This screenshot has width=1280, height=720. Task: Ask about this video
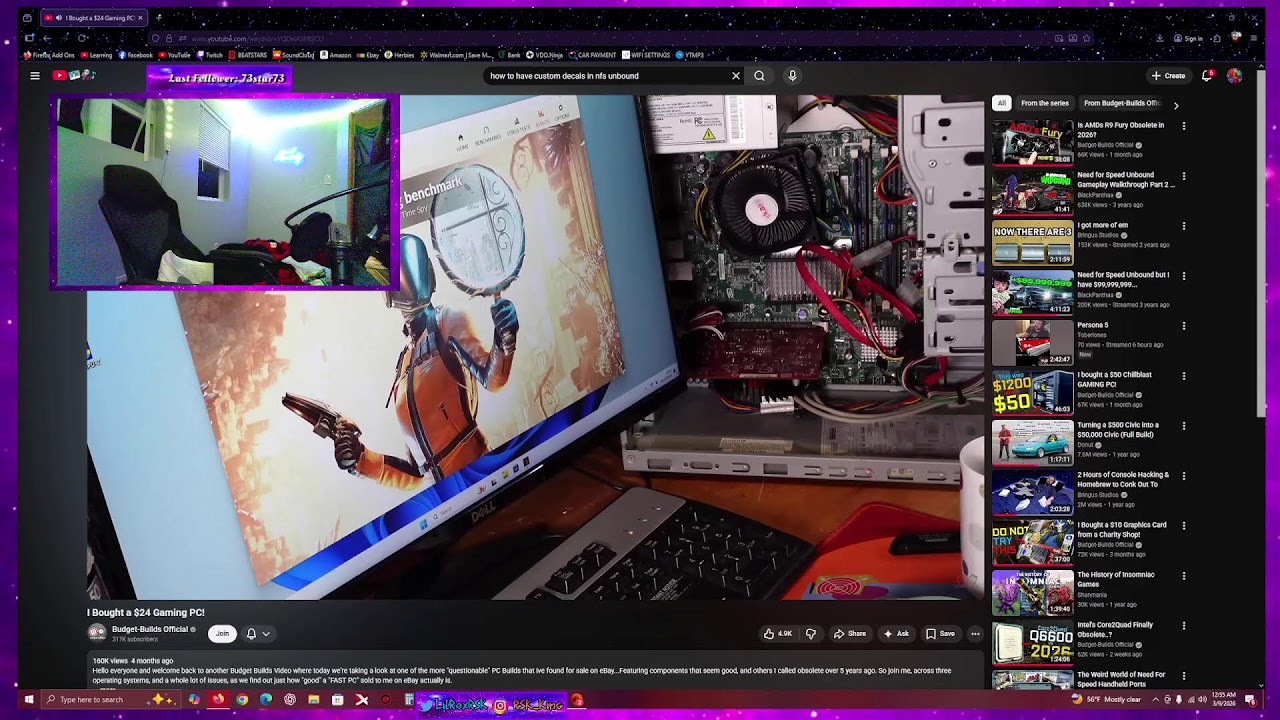tap(896, 633)
